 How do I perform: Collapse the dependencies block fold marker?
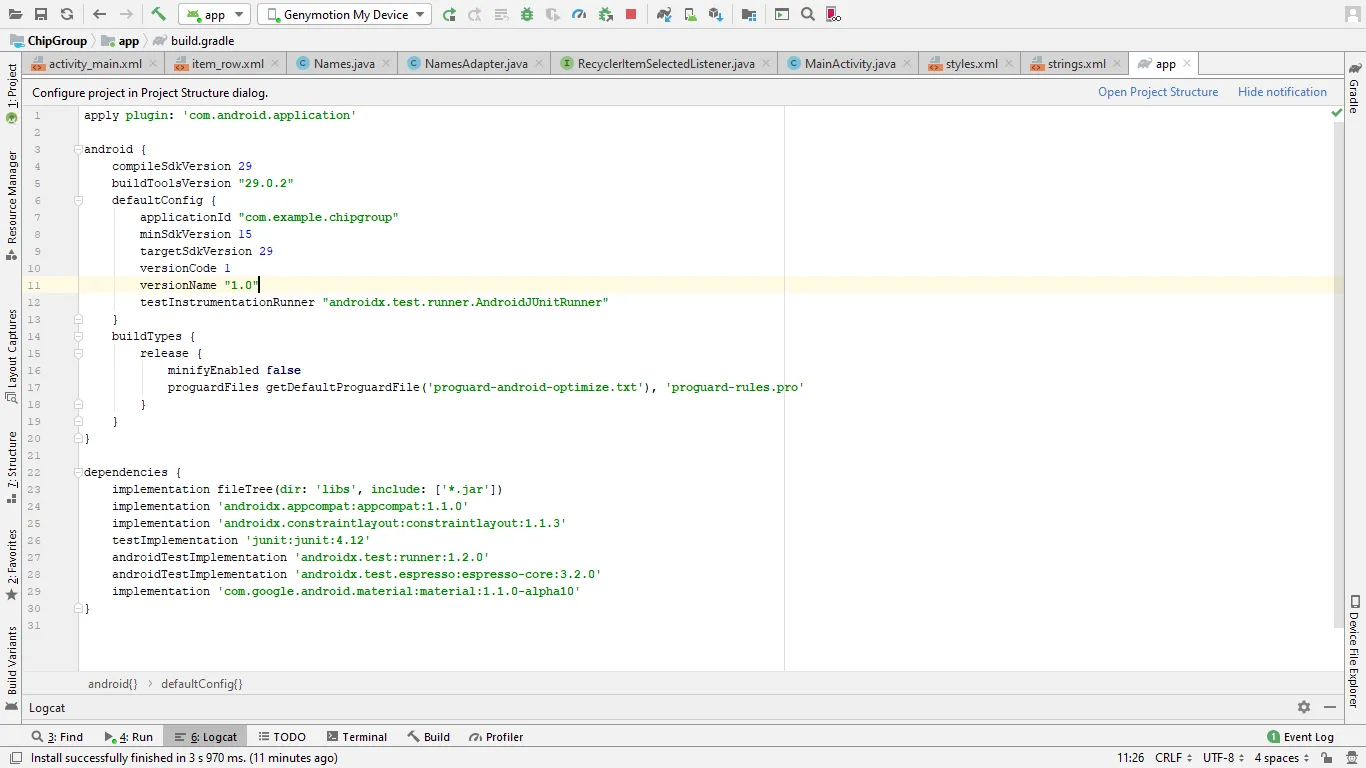pyautogui.click(x=78, y=472)
